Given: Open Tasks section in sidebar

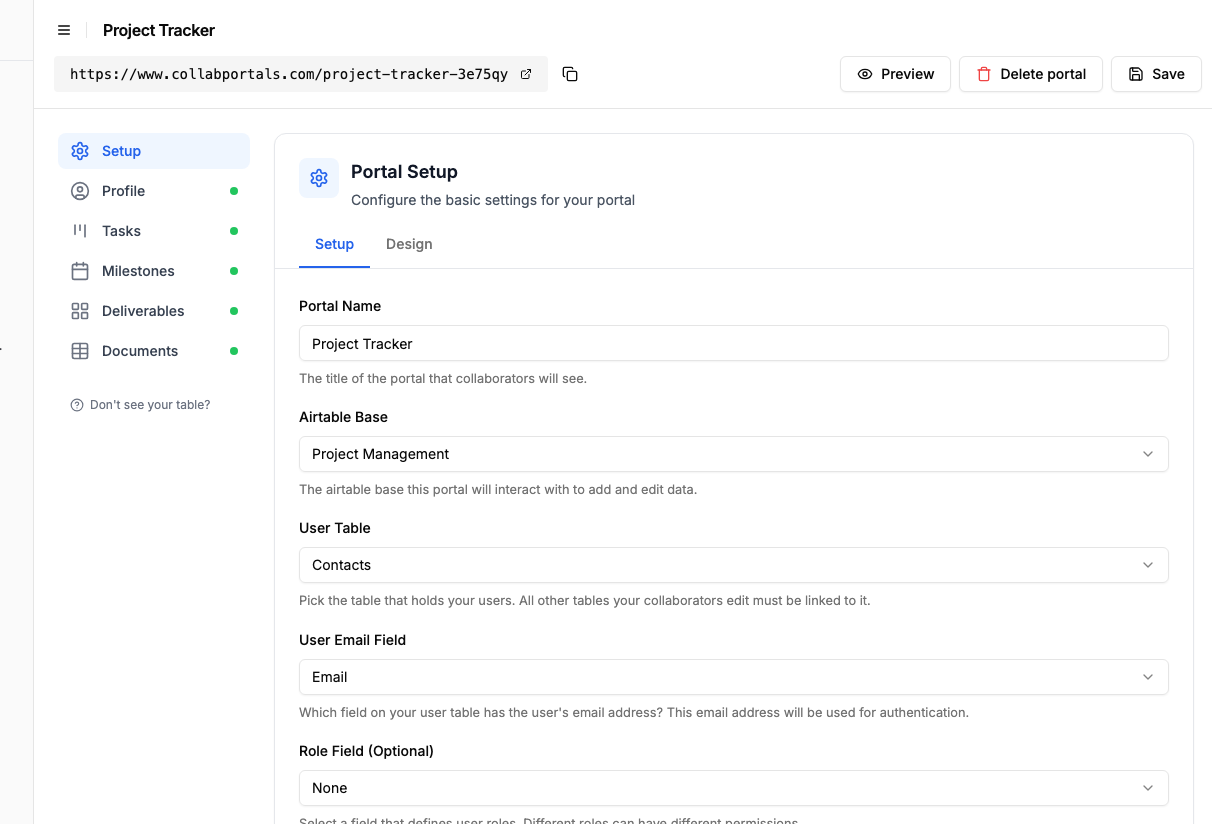Looking at the screenshot, I should point(154,231).
